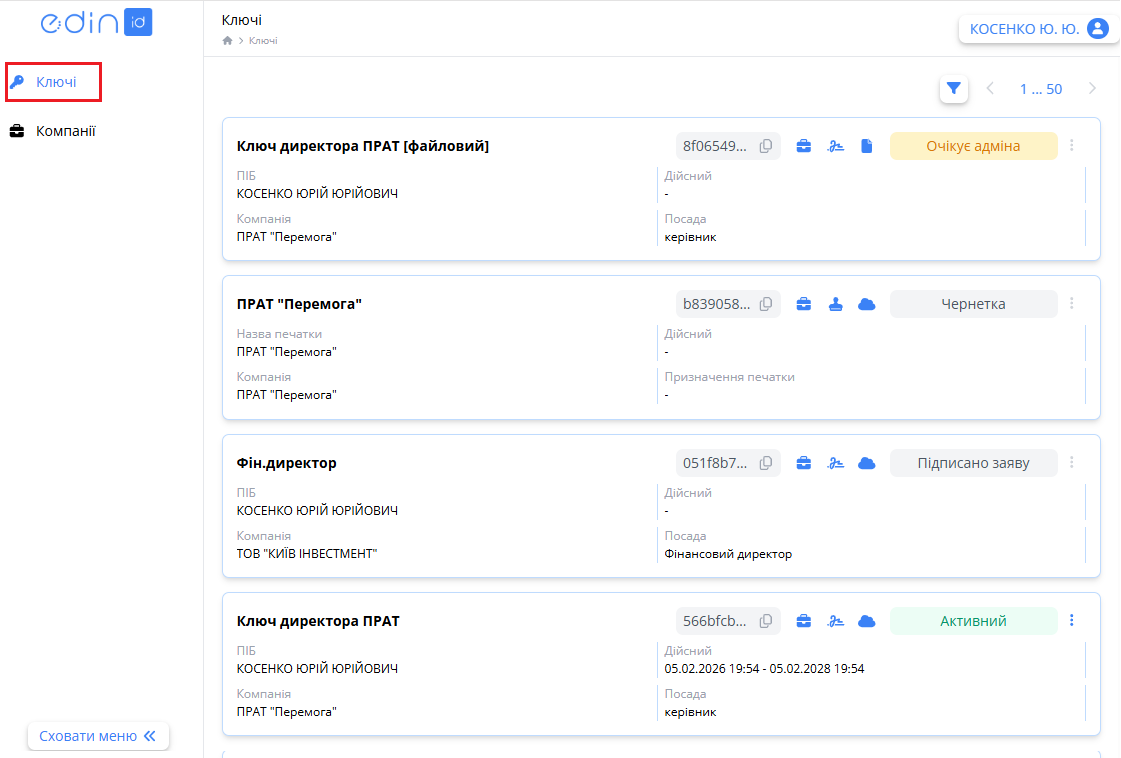Go to the next page of keys
Image resolution: width=1121 pixels, height=758 pixels.
click(x=1092, y=89)
